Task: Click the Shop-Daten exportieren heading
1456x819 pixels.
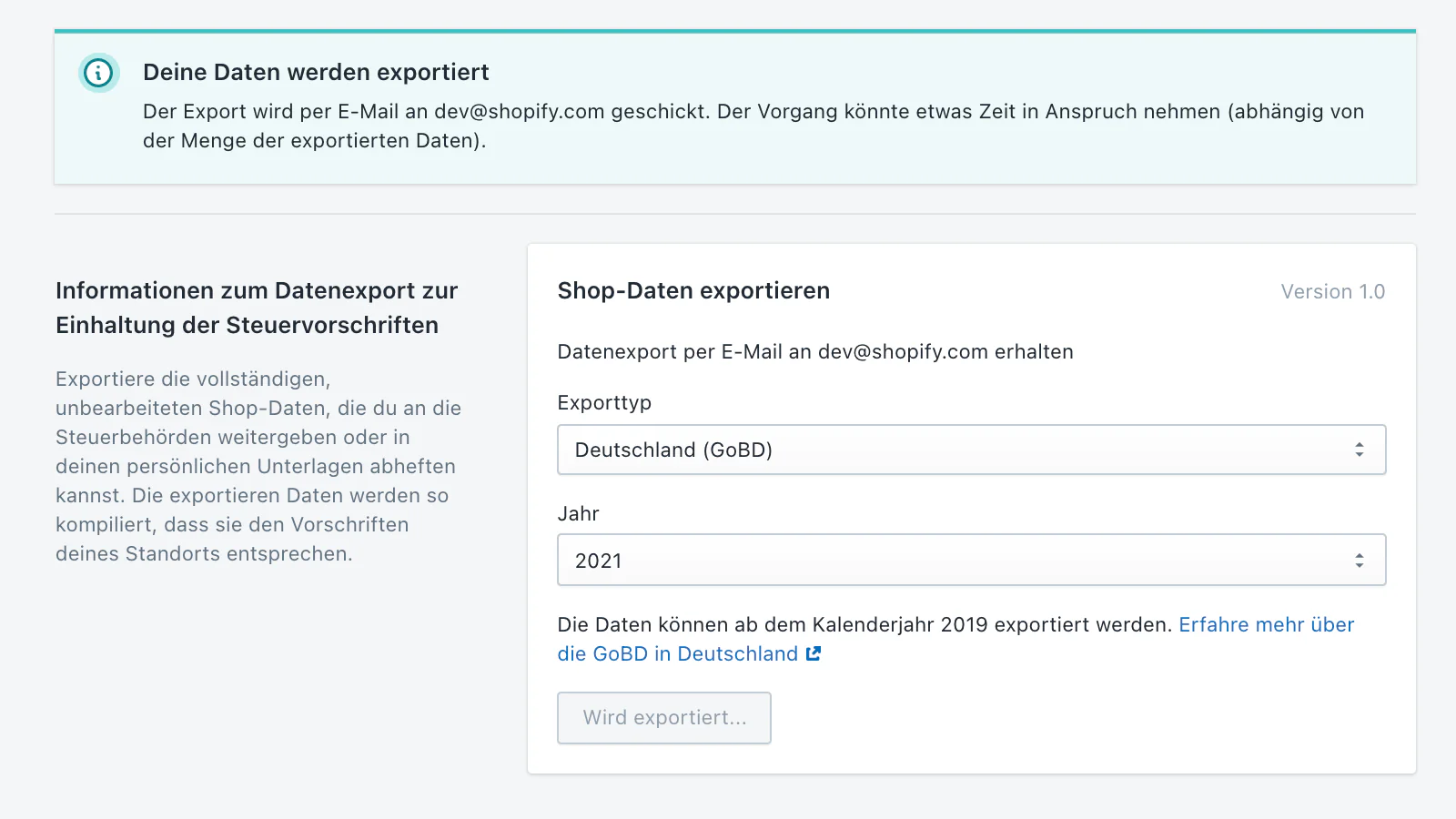Action: 693,291
